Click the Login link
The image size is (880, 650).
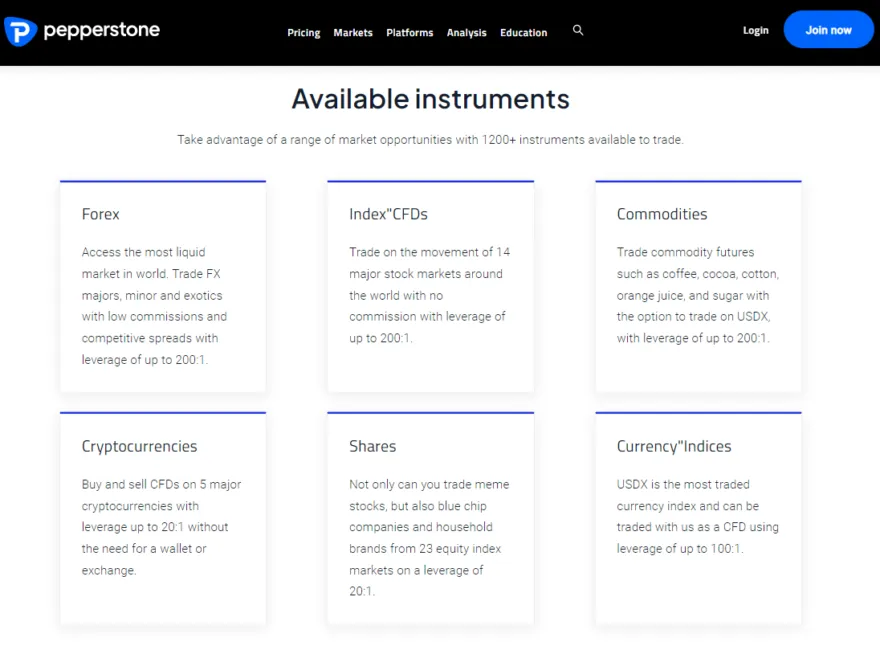click(x=755, y=30)
